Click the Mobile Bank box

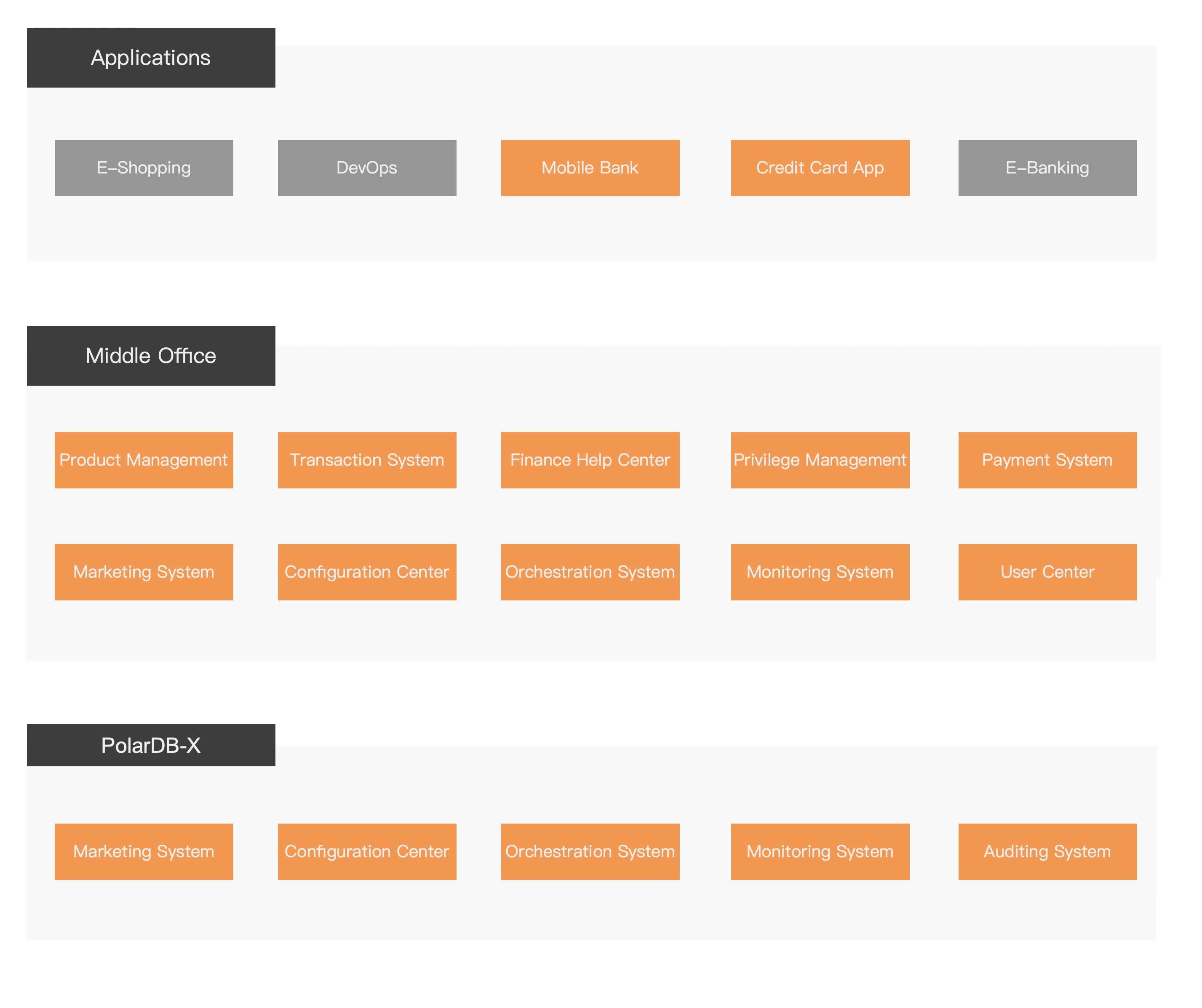pyautogui.click(x=590, y=168)
